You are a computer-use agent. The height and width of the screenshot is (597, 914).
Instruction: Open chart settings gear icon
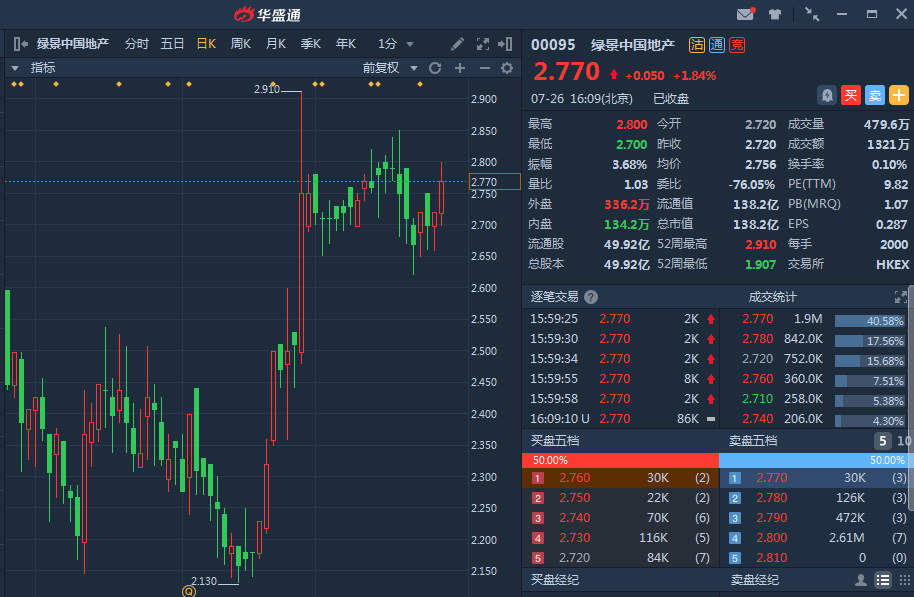point(507,68)
